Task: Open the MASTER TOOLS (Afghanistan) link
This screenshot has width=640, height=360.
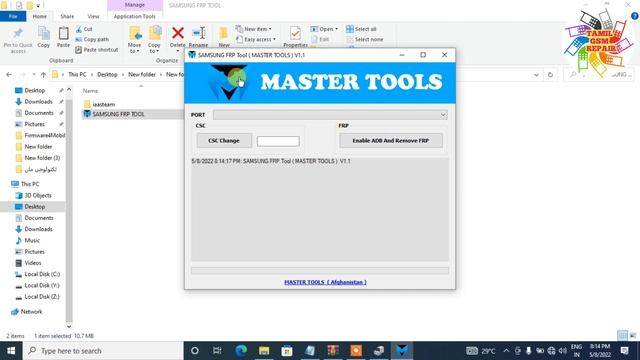Action: [x=325, y=282]
